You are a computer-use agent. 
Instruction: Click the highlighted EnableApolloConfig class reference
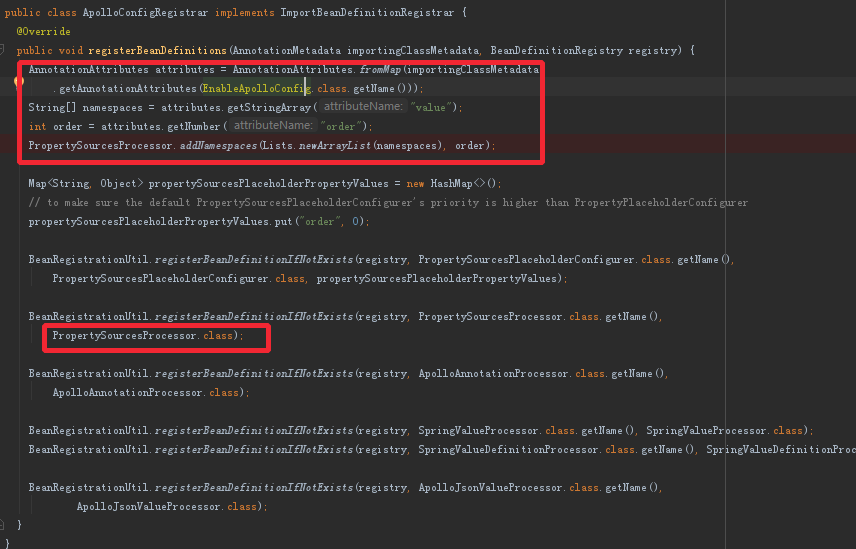[257, 88]
